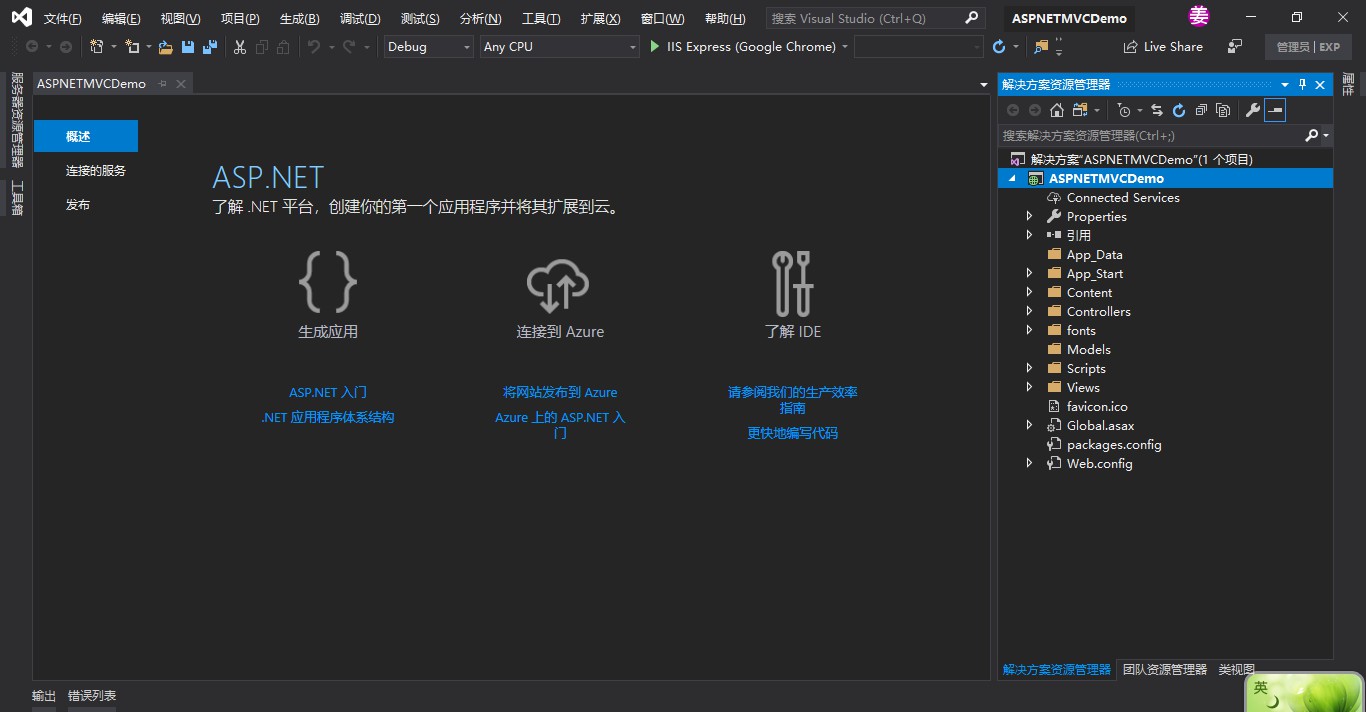Click the Pending Changes Filter clock icon
Viewport: 1366px width, 712px height.
(x=1124, y=111)
